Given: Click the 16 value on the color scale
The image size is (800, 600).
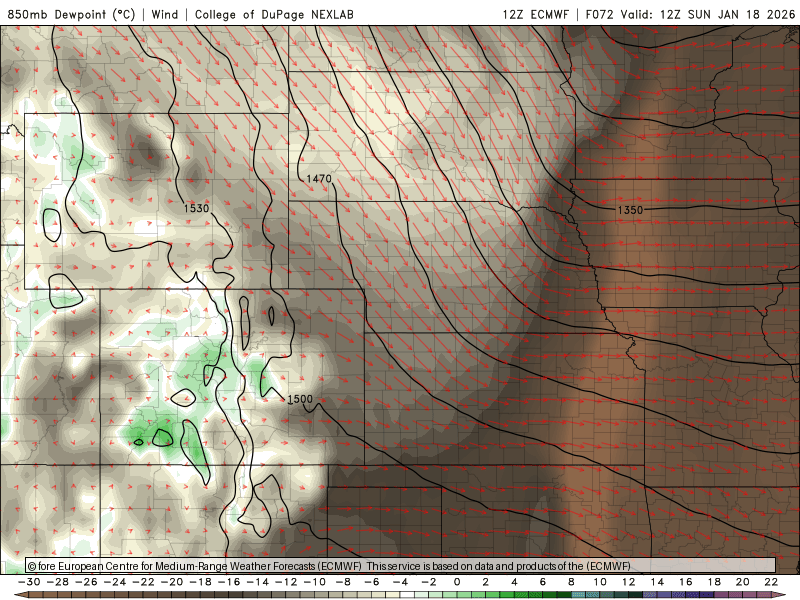Looking at the screenshot, I should [x=686, y=582].
